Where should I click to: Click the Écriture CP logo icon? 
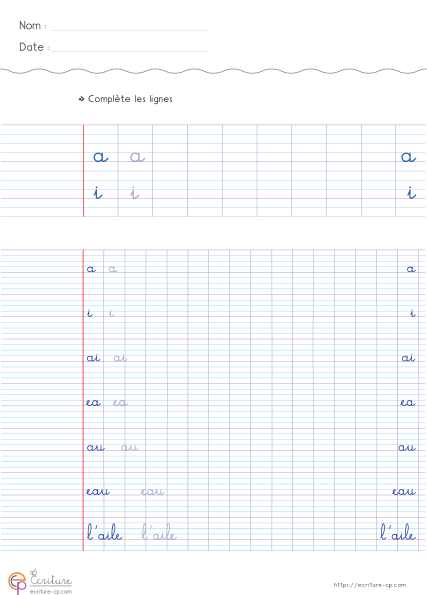pos(17,582)
